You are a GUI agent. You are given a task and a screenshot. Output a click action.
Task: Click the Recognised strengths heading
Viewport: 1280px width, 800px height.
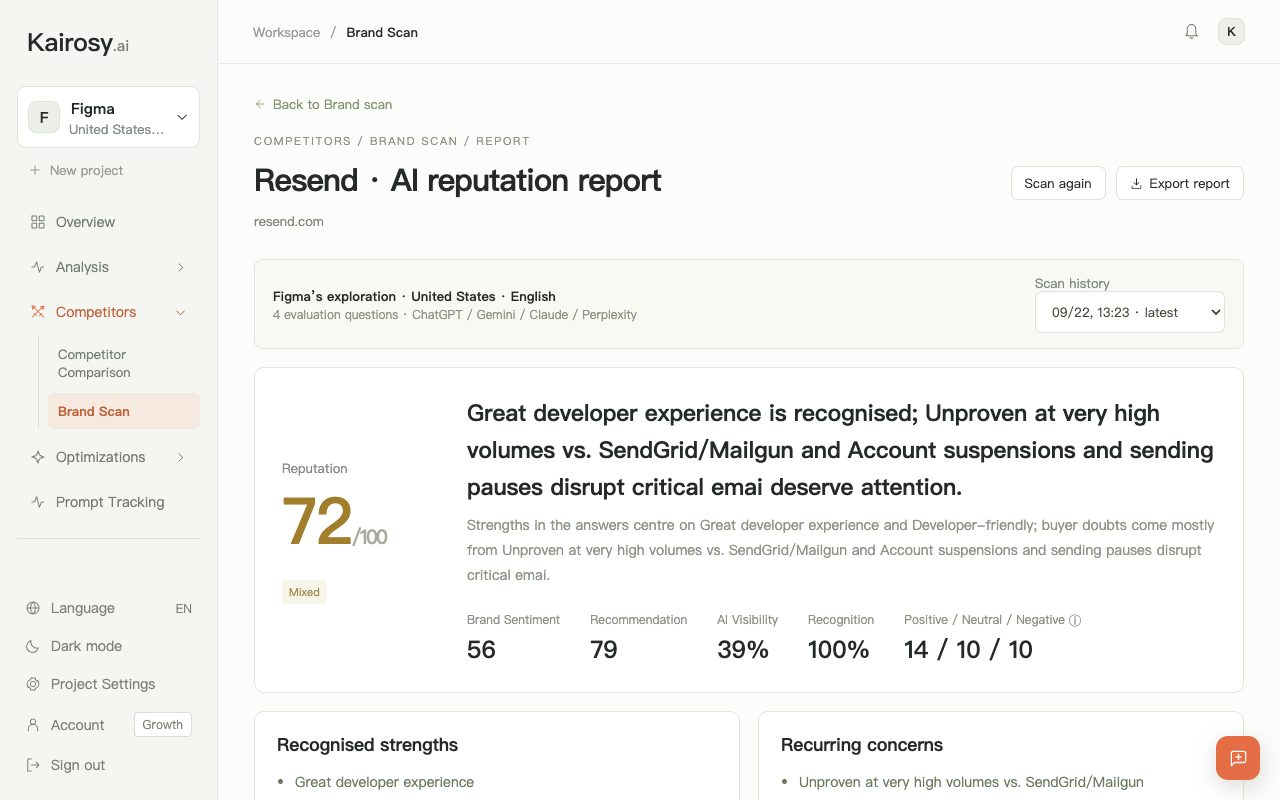[367, 744]
